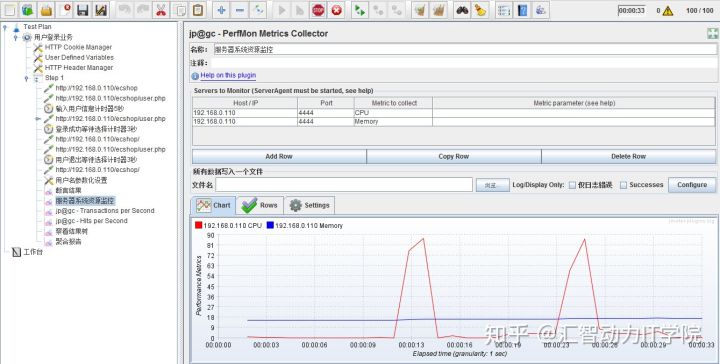Select 登录成功等待选择计时器3秒 timer node
This screenshot has width=720, height=364.
[96, 129]
